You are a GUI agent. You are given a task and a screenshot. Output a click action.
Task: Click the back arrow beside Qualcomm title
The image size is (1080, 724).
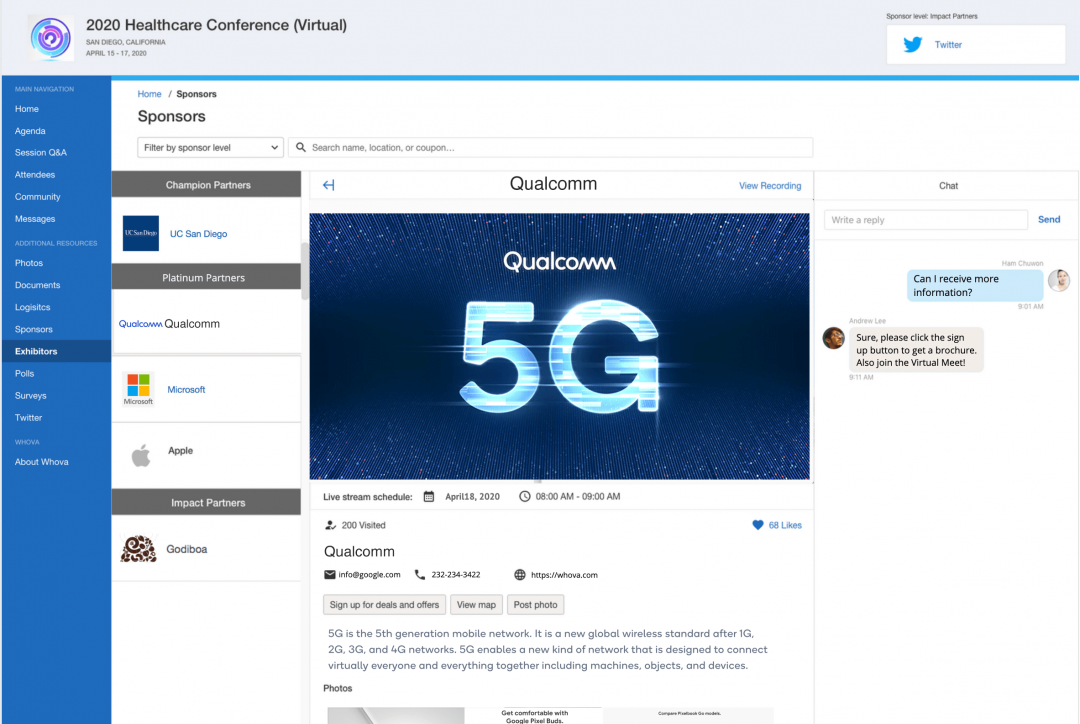click(x=328, y=185)
